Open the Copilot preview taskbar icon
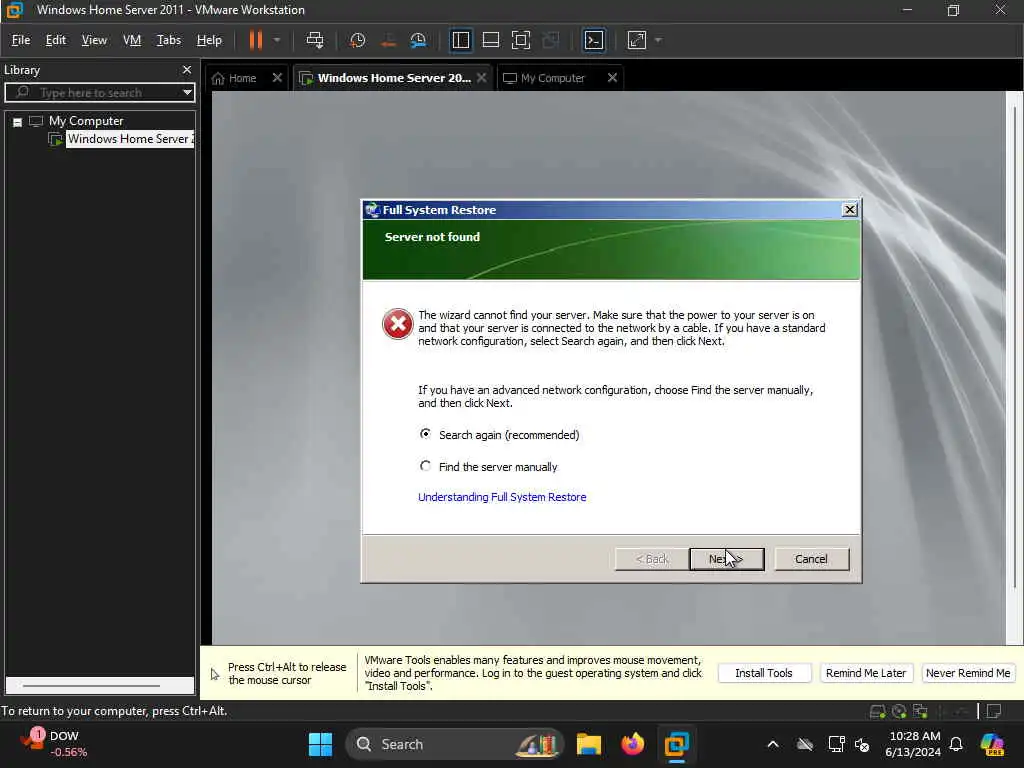Screen dimensions: 1024x768 tap(992, 744)
